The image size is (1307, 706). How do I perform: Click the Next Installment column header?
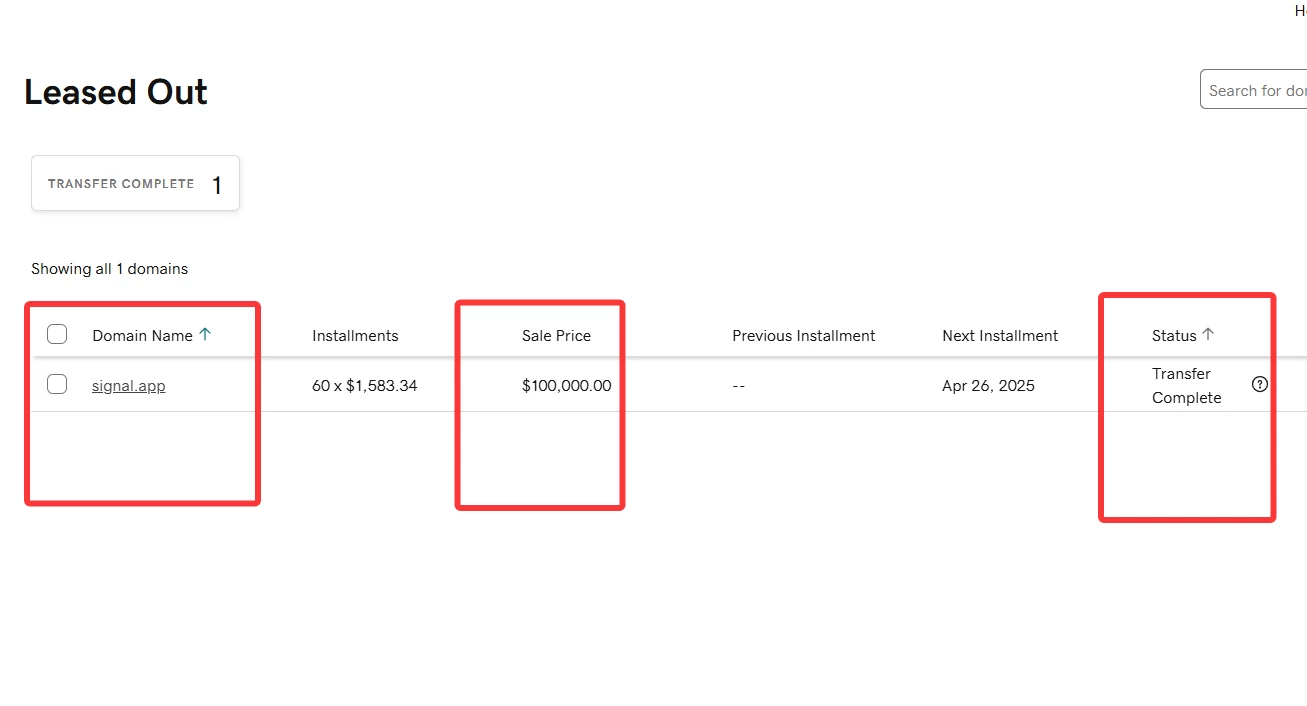(x=999, y=336)
